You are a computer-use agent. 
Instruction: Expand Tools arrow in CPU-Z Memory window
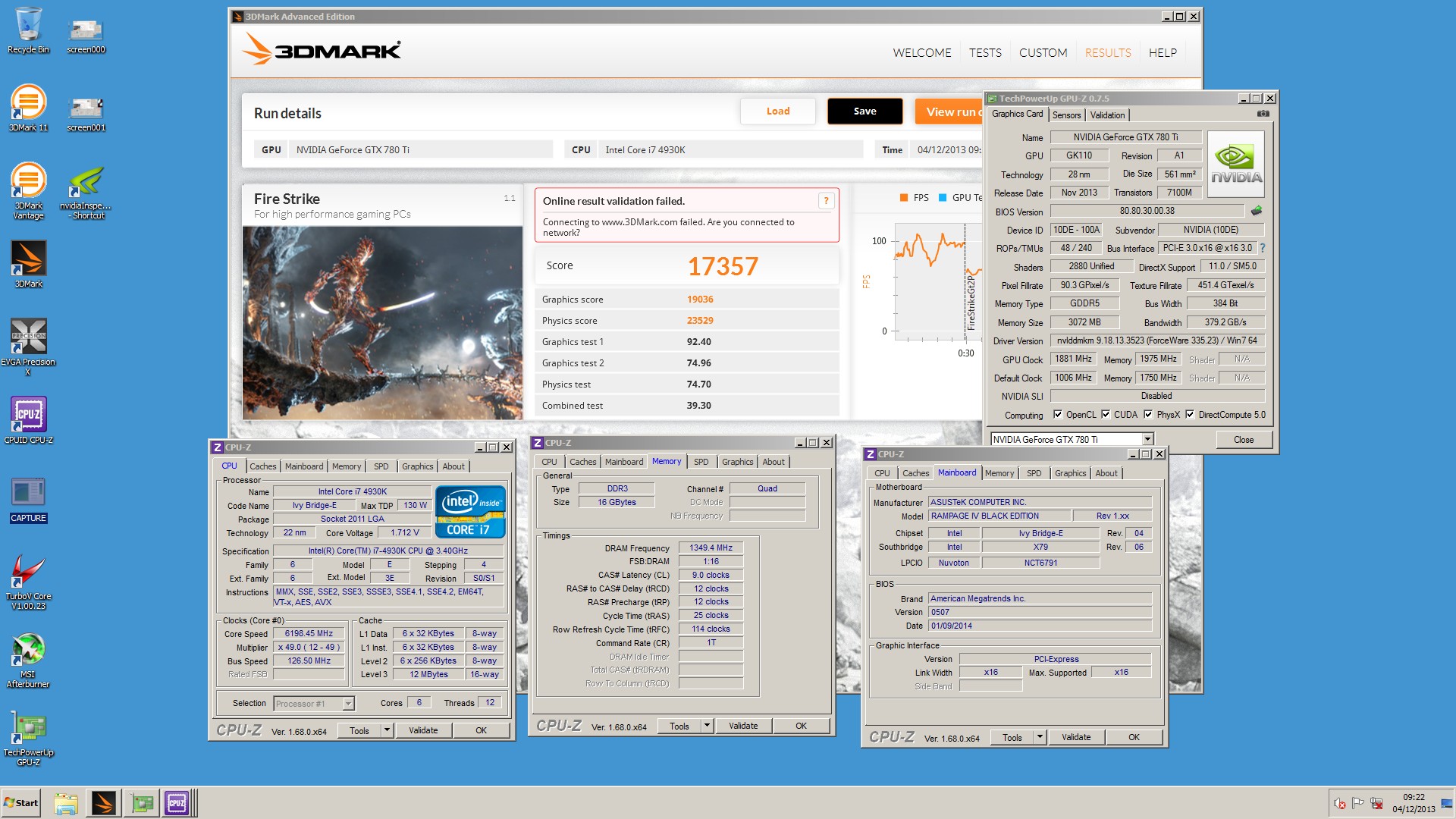pyautogui.click(x=707, y=726)
